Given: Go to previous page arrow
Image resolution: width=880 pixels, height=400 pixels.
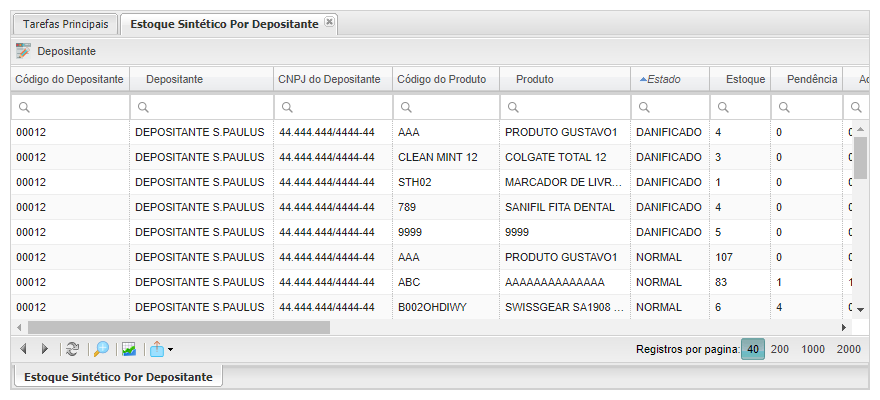Looking at the screenshot, I should pos(24,349).
